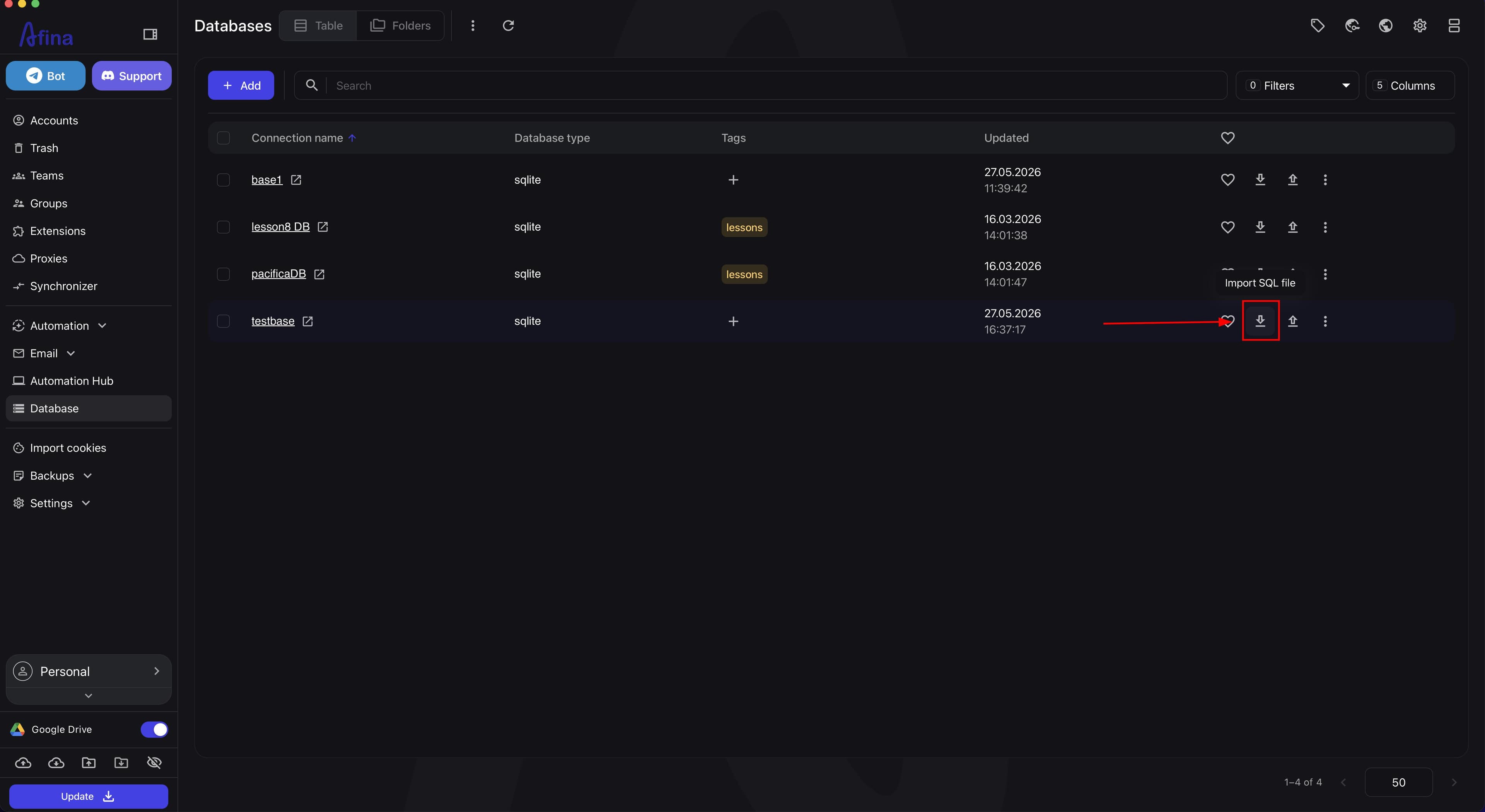Click Import SQL file icon for testbase
The image size is (1485, 812).
pos(1260,321)
